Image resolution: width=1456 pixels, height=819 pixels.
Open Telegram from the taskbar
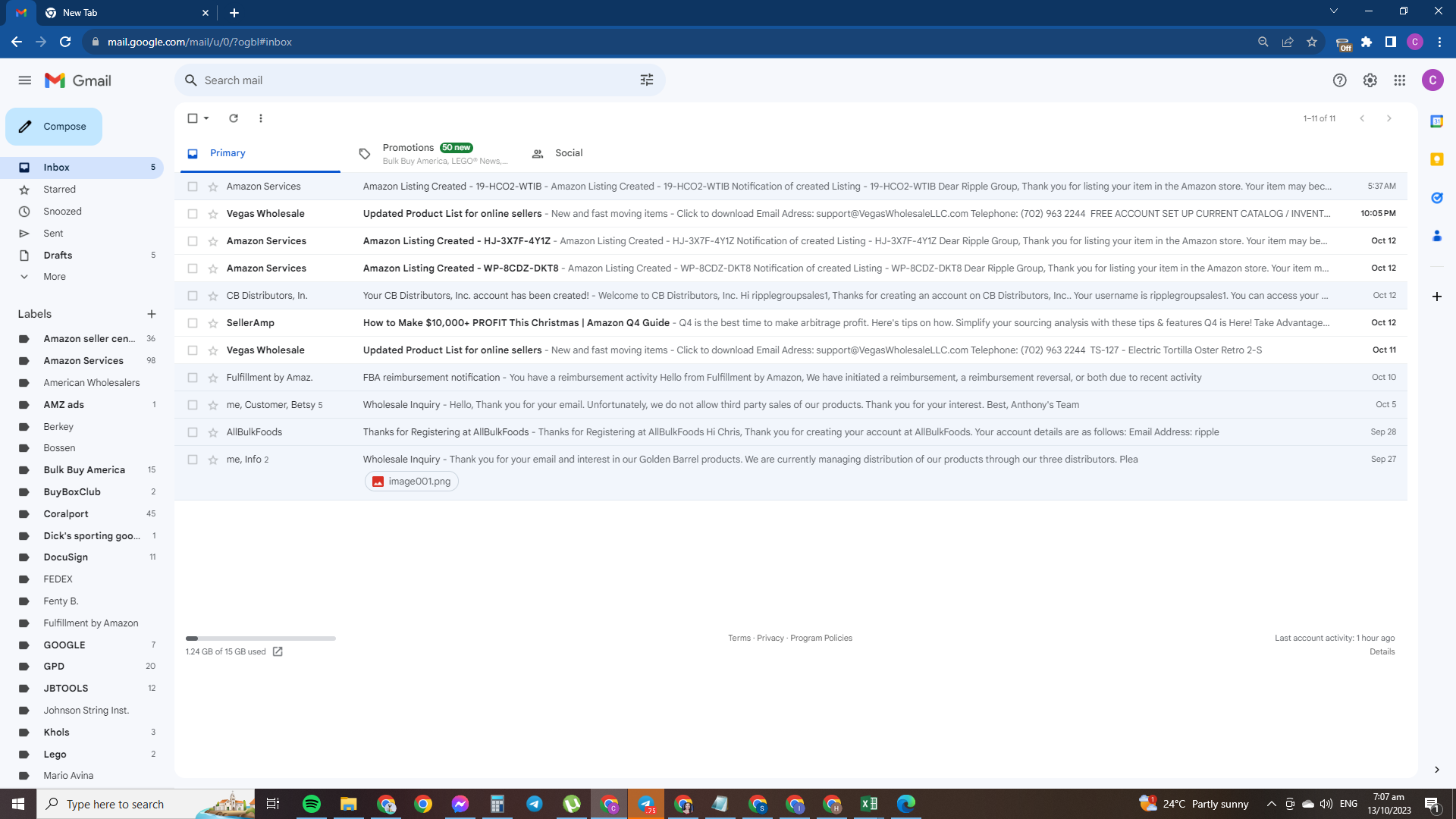(x=535, y=804)
